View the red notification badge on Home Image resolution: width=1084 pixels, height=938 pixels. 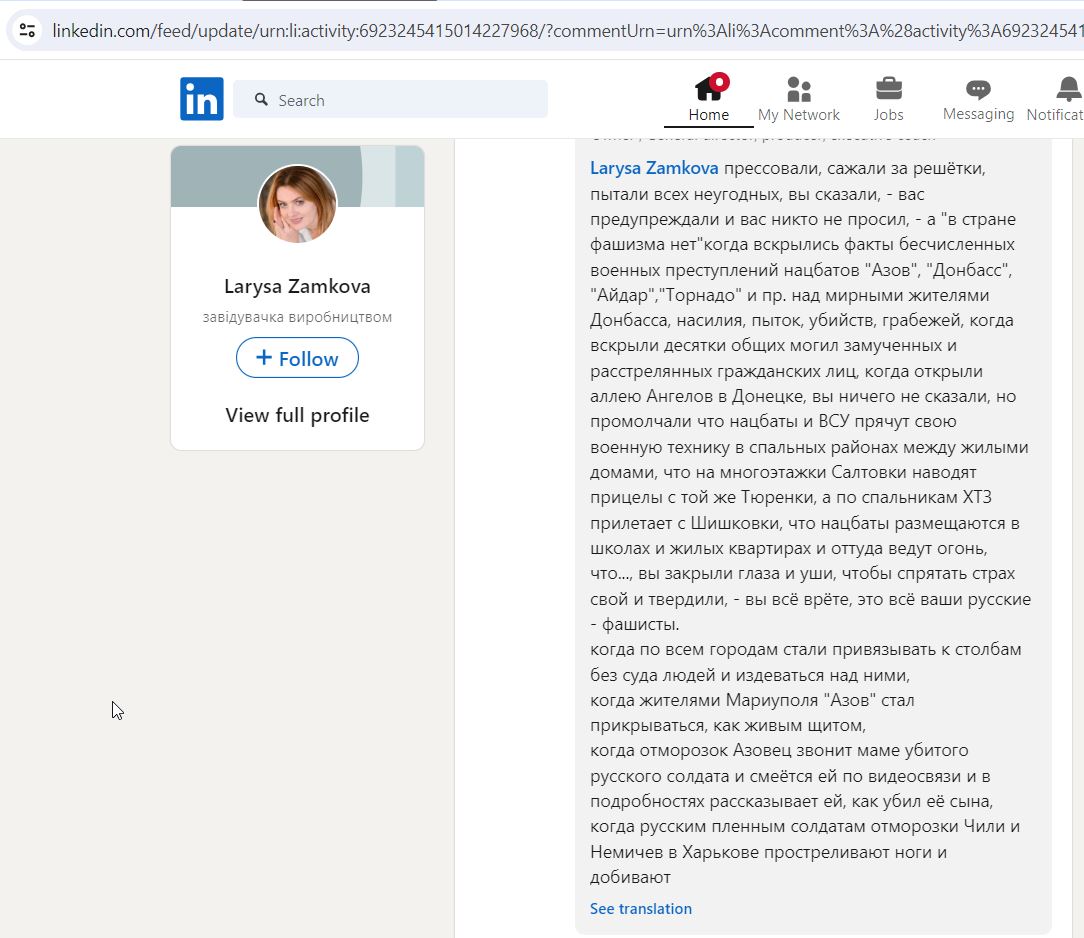(722, 82)
